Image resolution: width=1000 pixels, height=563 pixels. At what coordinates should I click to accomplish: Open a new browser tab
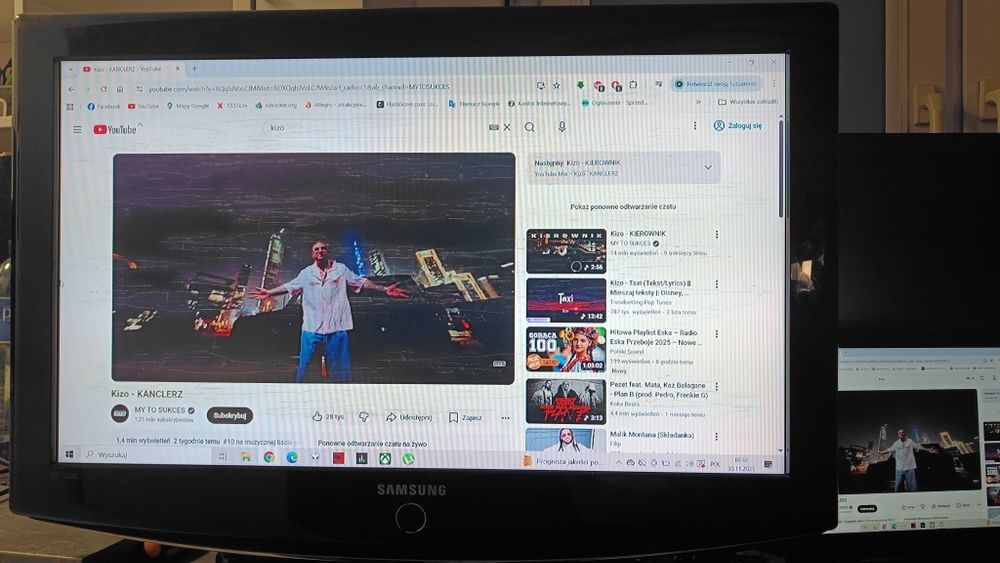(195, 68)
